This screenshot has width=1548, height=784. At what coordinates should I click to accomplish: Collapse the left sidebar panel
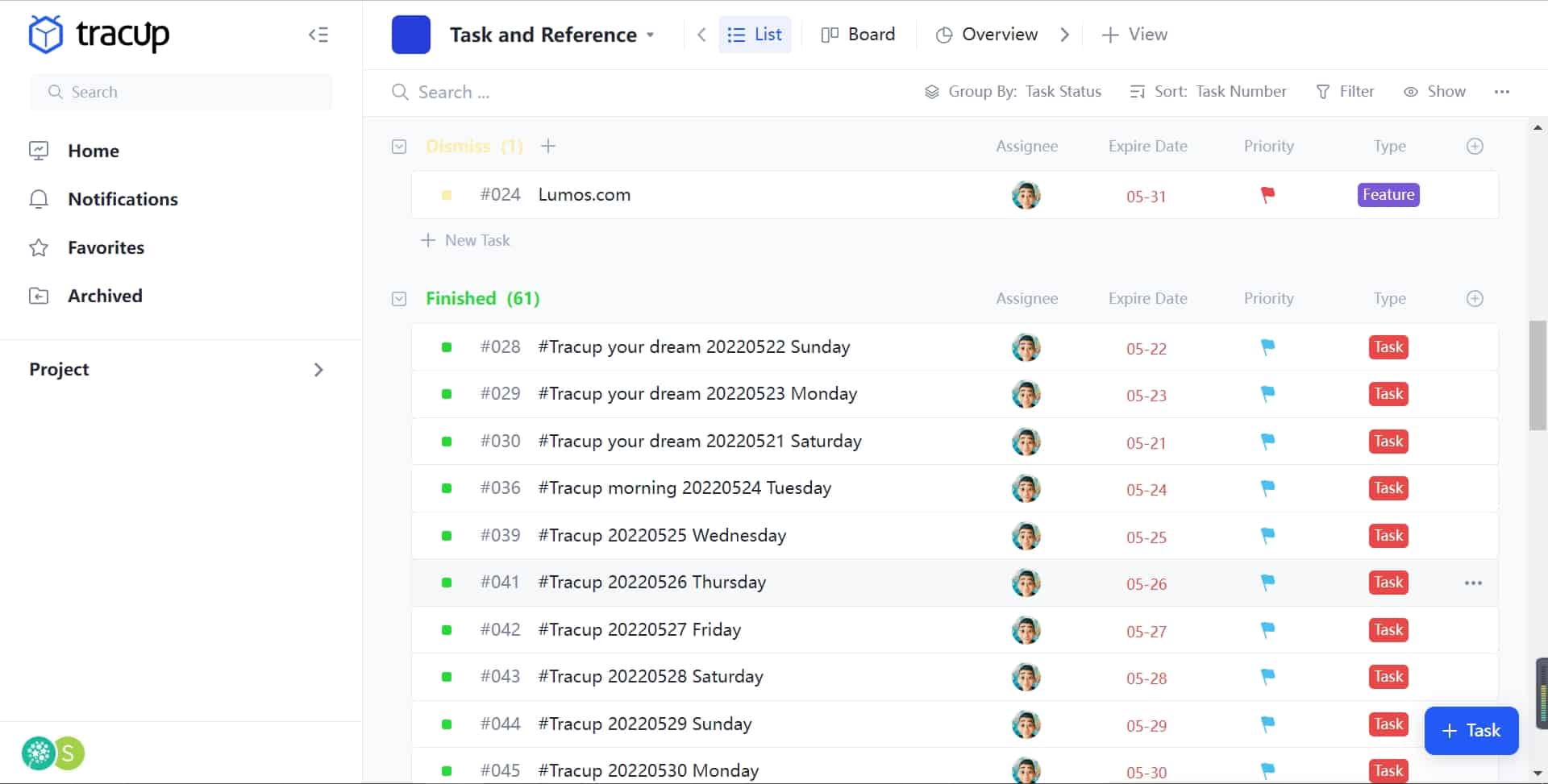click(x=318, y=35)
